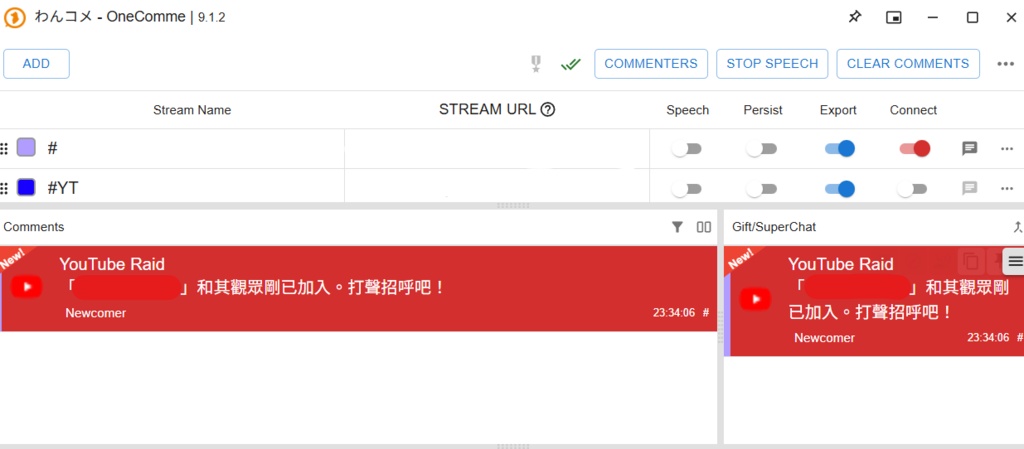
Task: Open more options for # stream row
Action: [1006, 149]
